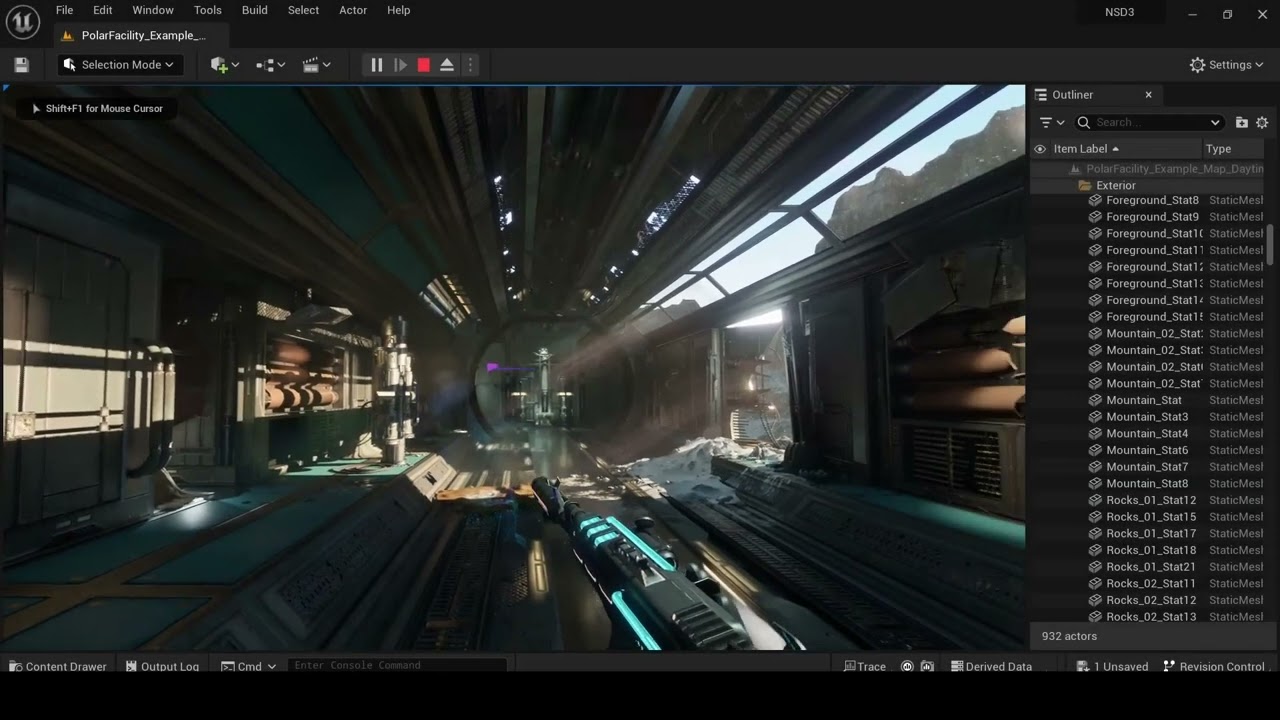Close the Outliner tab
Screen dimensions: 1280x720
1148,95
